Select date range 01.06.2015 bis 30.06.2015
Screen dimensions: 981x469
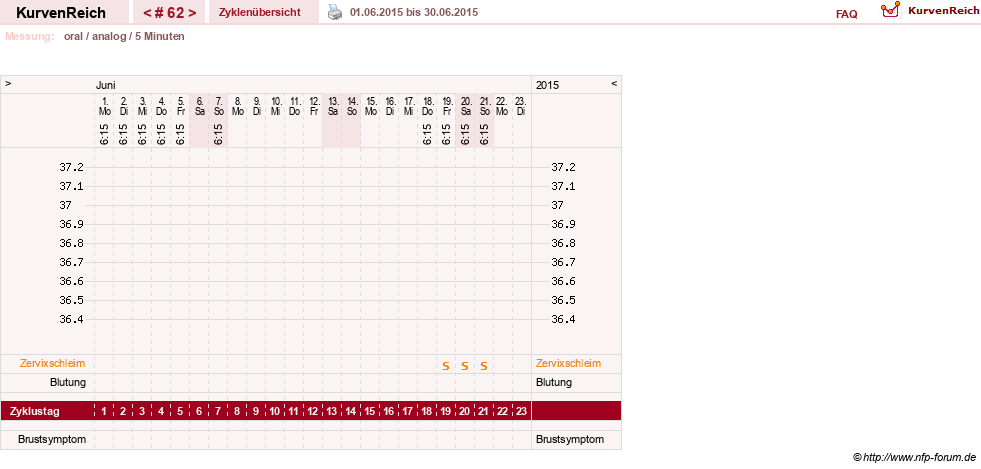click(414, 12)
